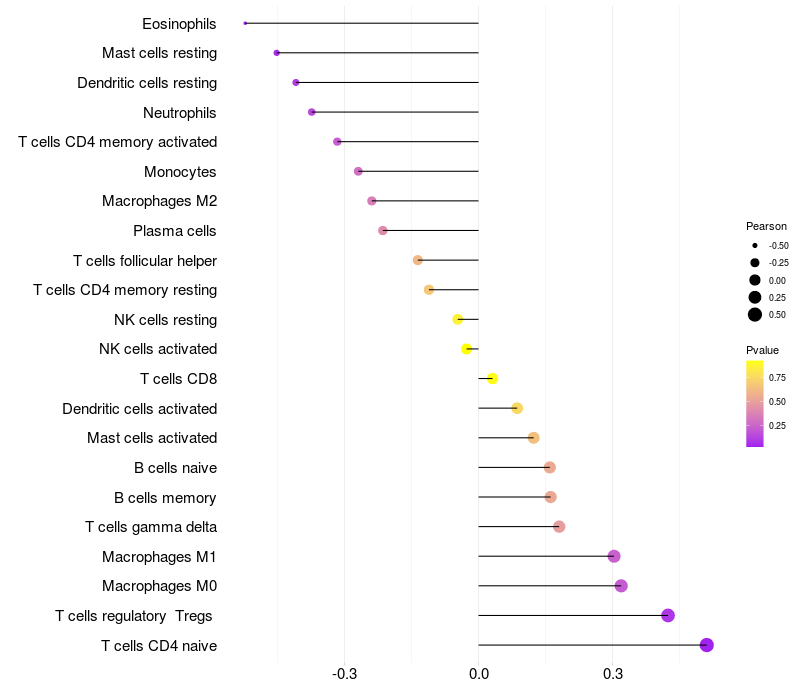
Task: Click the T cells gamma delta dot
Action: (x=559, y=527)
